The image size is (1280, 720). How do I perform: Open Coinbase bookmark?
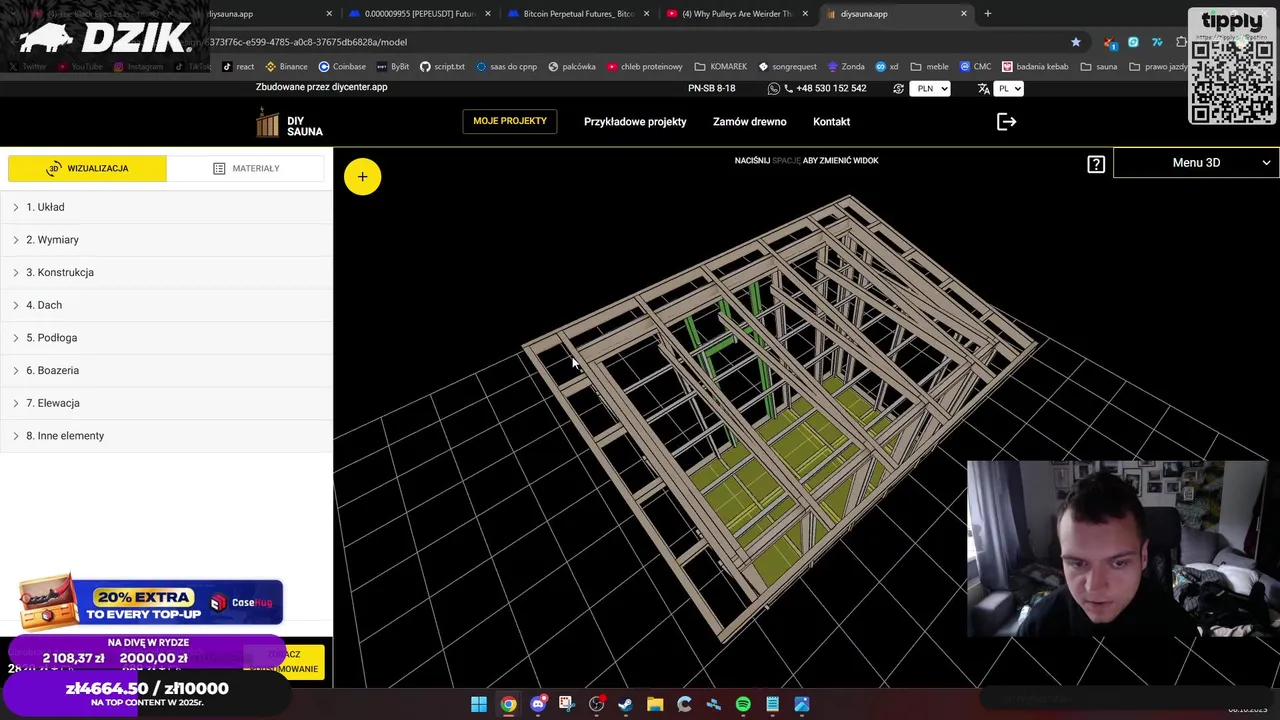342,67
